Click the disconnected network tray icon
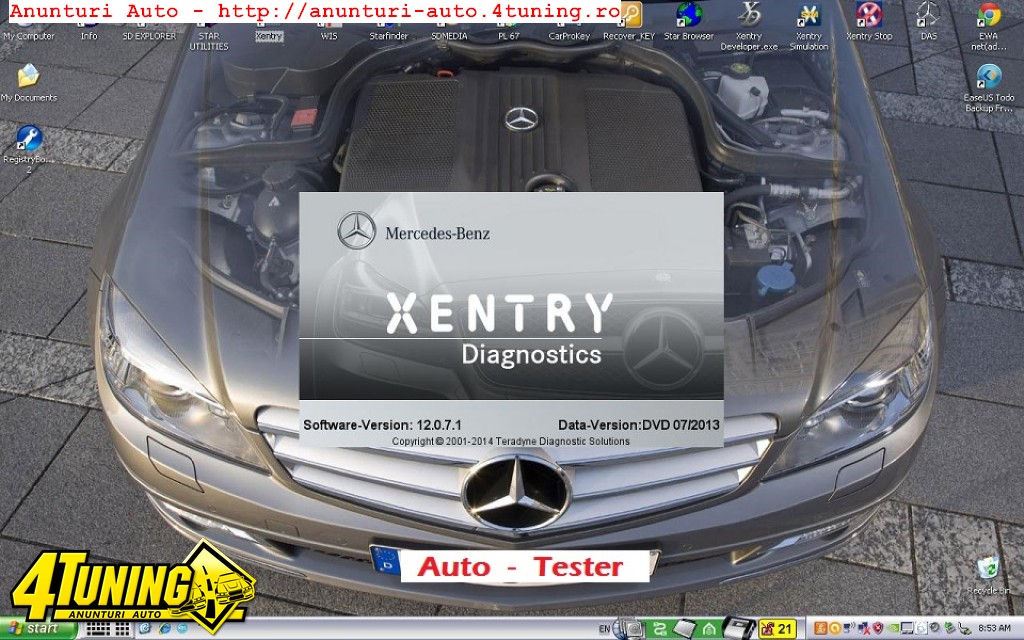Image resolution: width=1024 pixels, height=640 pixels. point(864,628)
